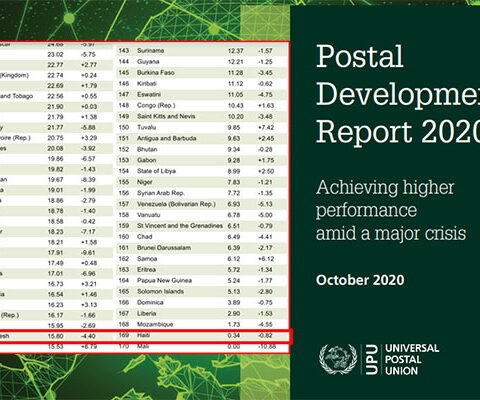Click the score 20.75 in left column
This screenshot has width=480, height=400.
tap(55, 138)
